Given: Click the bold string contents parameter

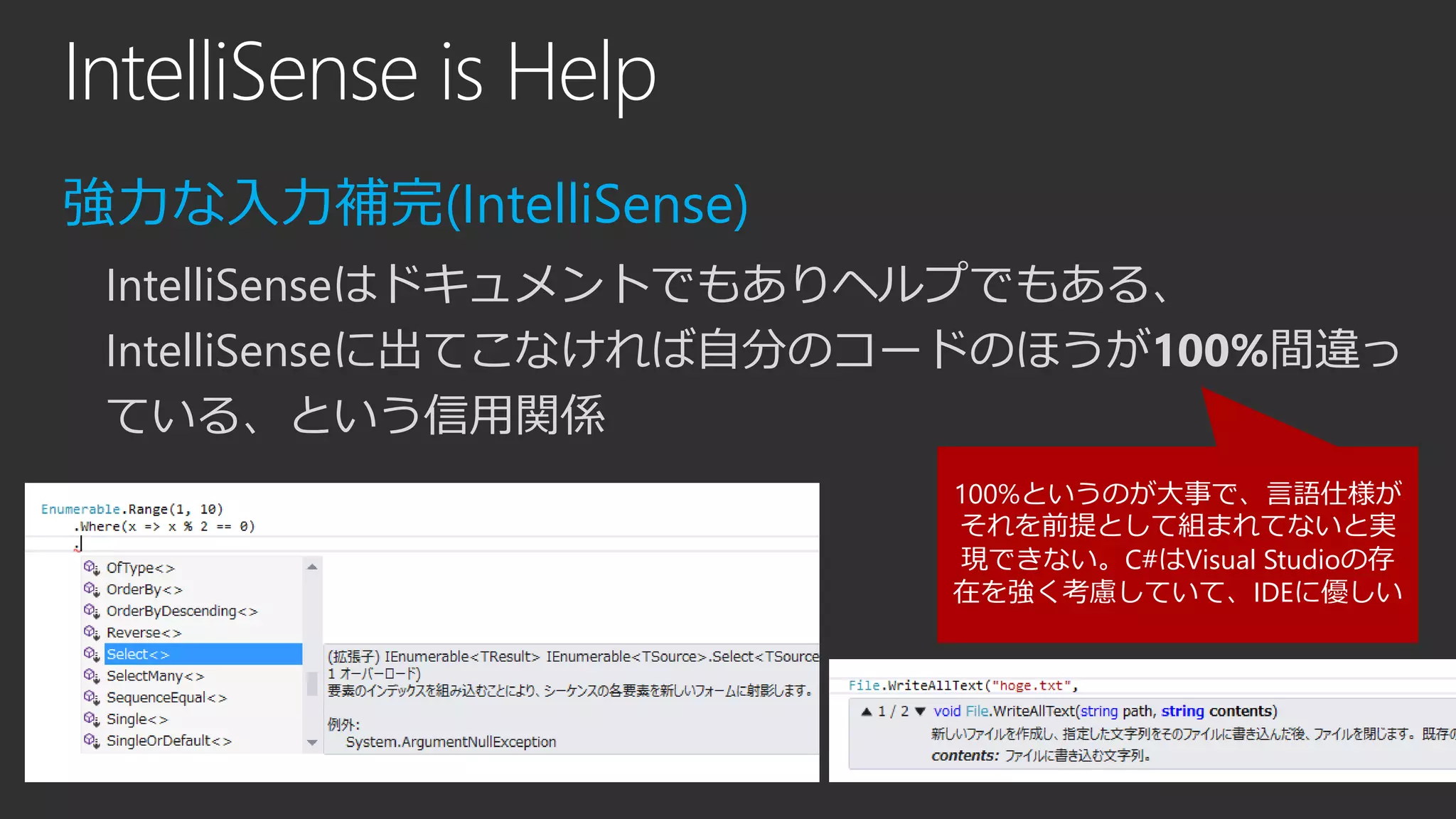Looking at the screenshot, I should click(1216, 712).
